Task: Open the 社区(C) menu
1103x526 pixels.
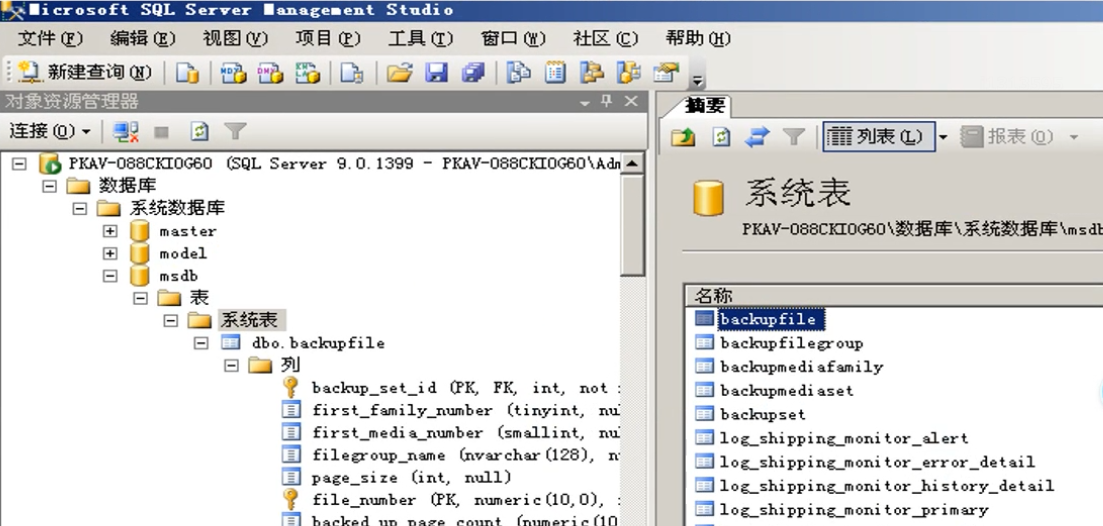Action: pos(606,38)
